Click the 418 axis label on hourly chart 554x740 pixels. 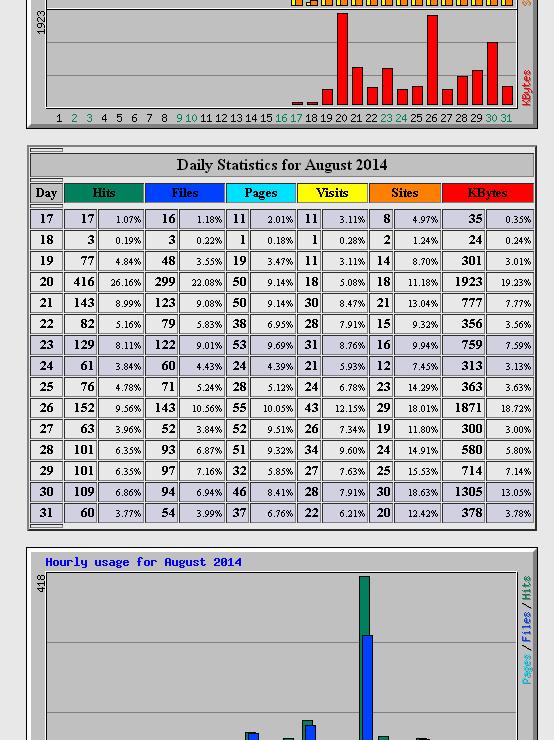41,583
